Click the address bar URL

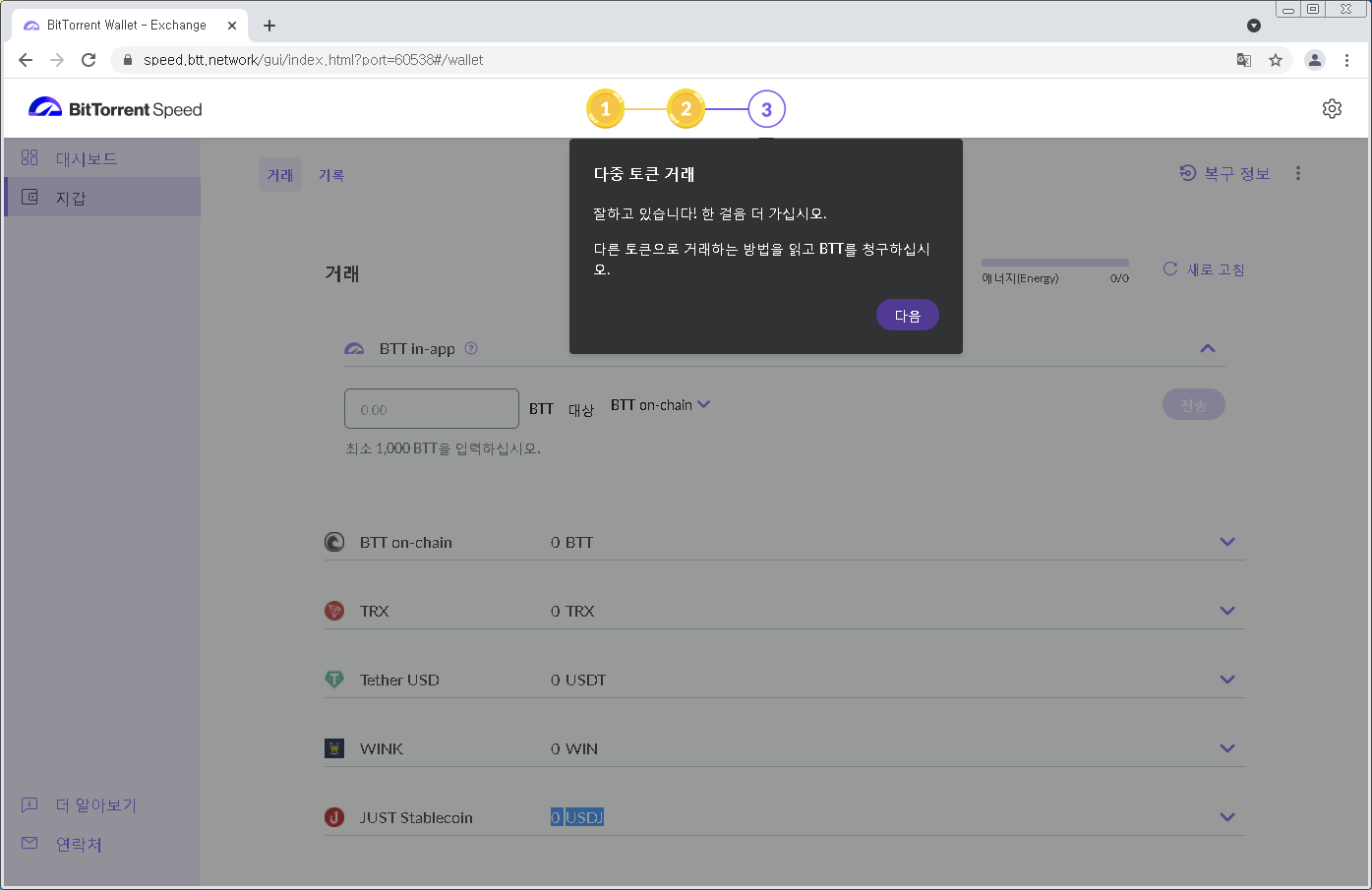tap(313, 60)
